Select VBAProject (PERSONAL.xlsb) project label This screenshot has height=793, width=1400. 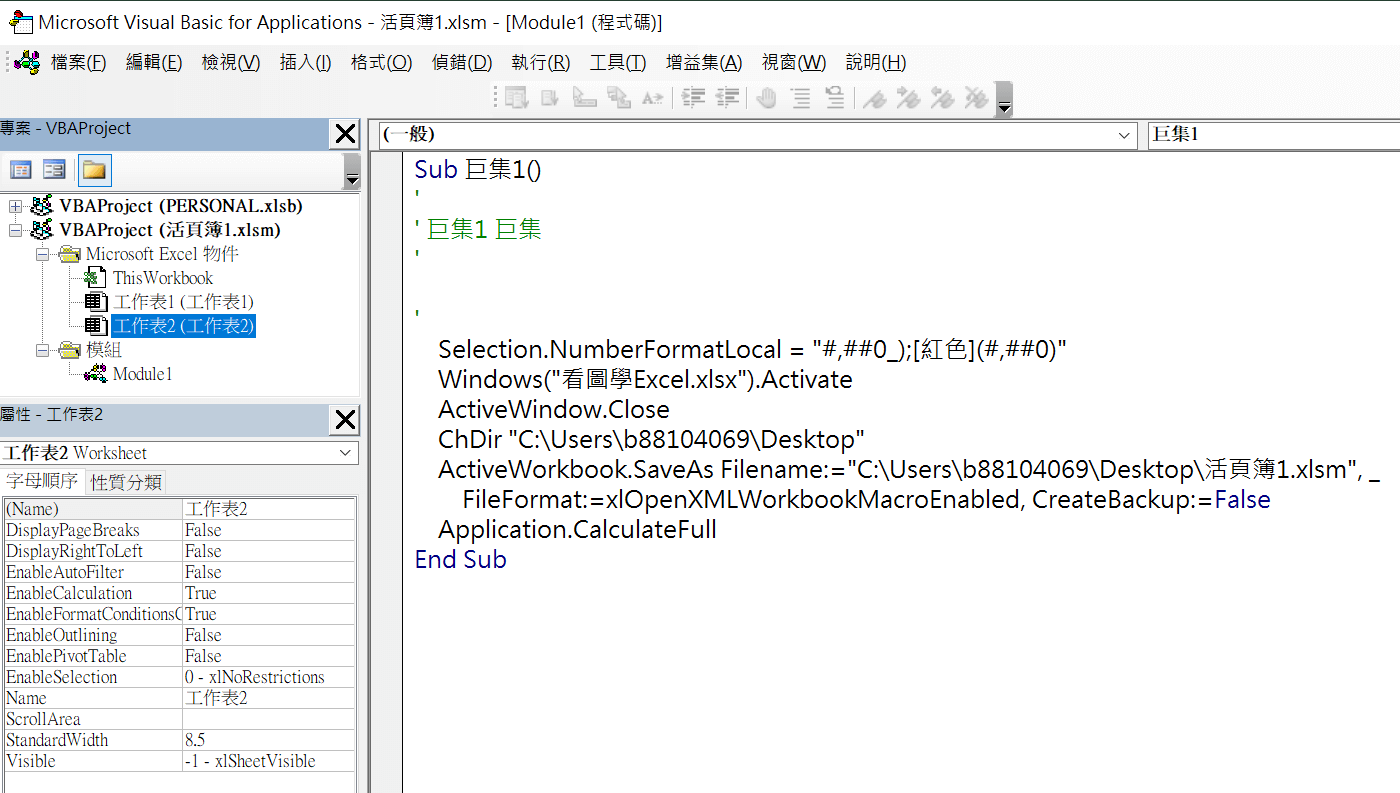pyautogui.click(x=181, y=206)
